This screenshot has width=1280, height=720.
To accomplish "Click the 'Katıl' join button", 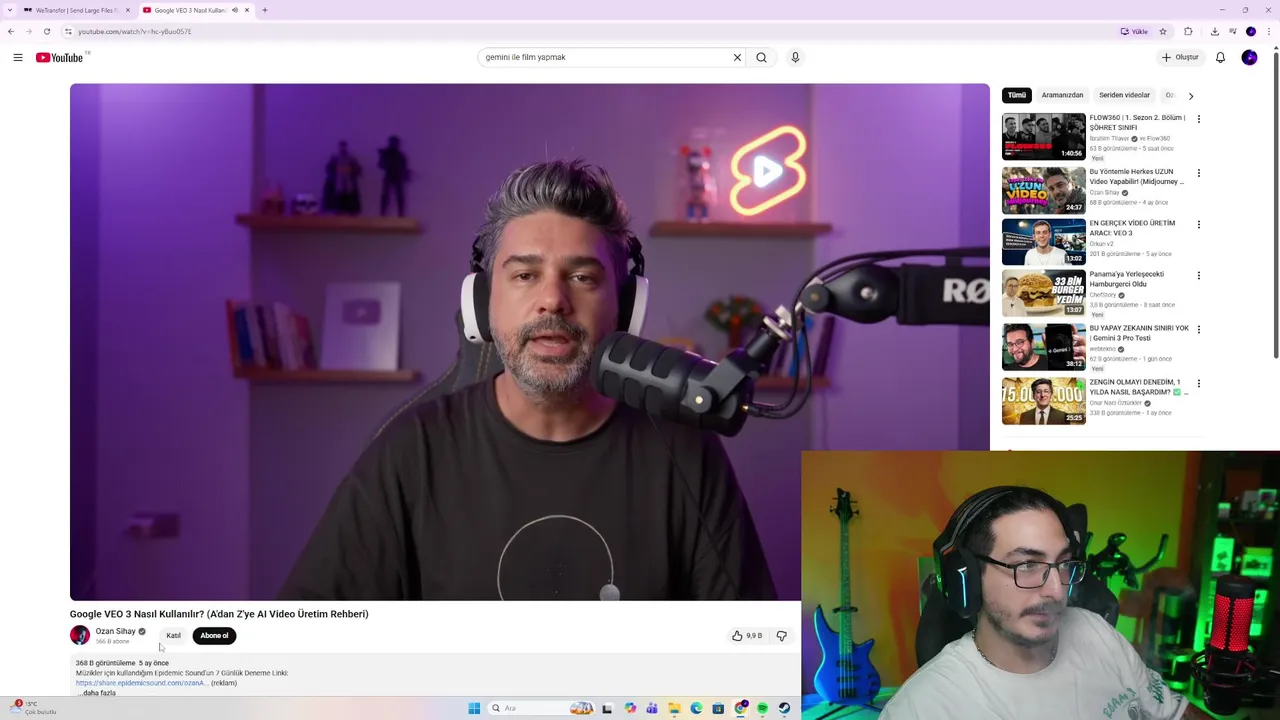I will (x=173, y=636).
